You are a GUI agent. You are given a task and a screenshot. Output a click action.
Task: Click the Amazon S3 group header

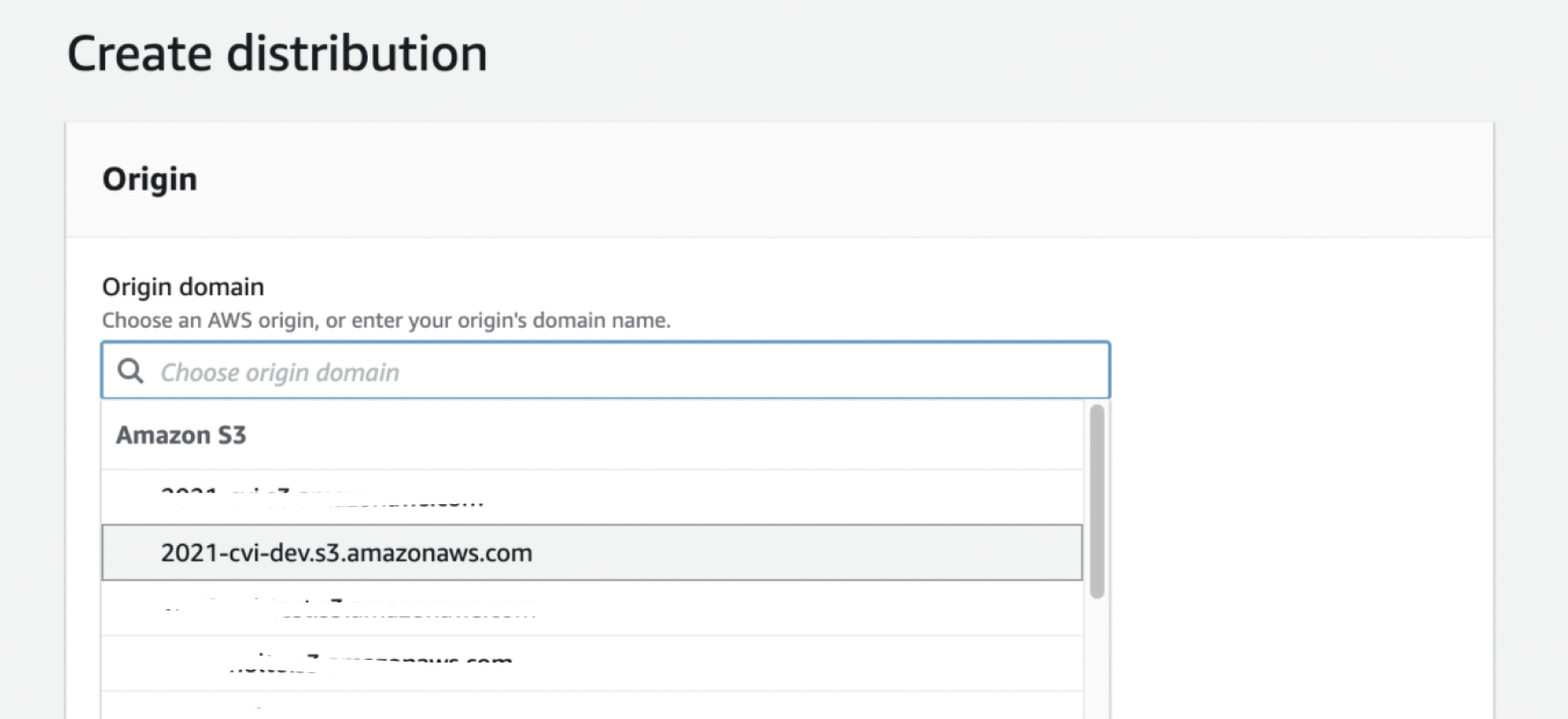181,435
